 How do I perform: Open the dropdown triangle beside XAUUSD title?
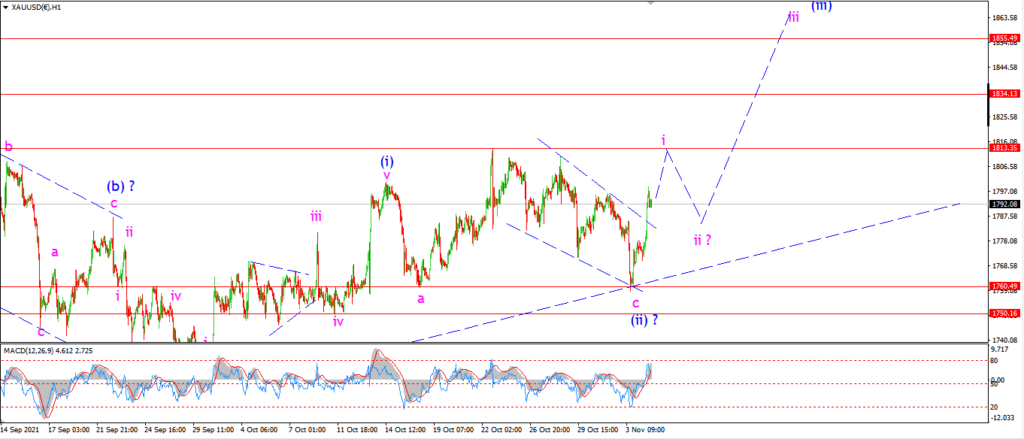coord(6,7)
